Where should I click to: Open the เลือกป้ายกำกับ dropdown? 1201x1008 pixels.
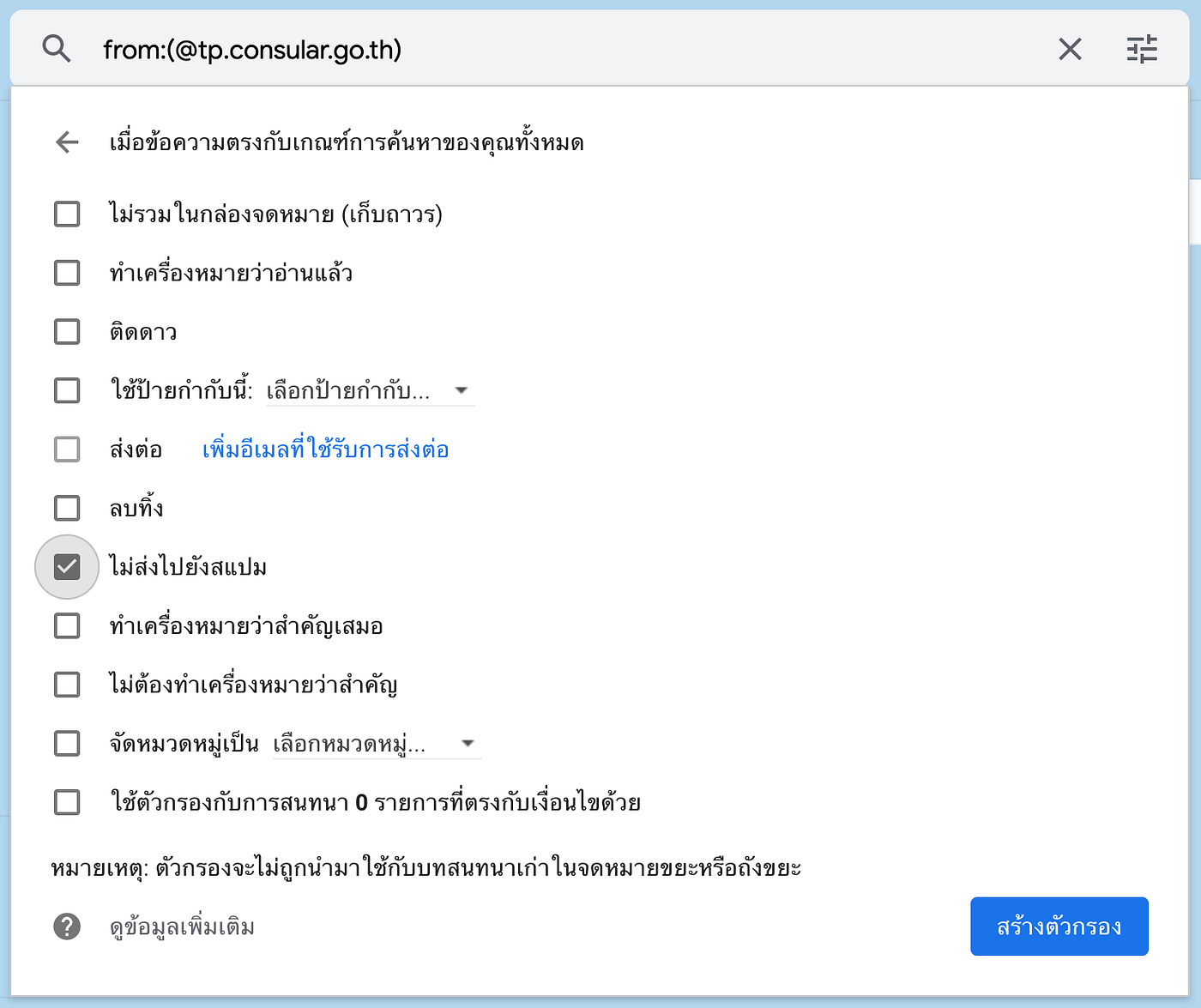[x=370, y=391]
